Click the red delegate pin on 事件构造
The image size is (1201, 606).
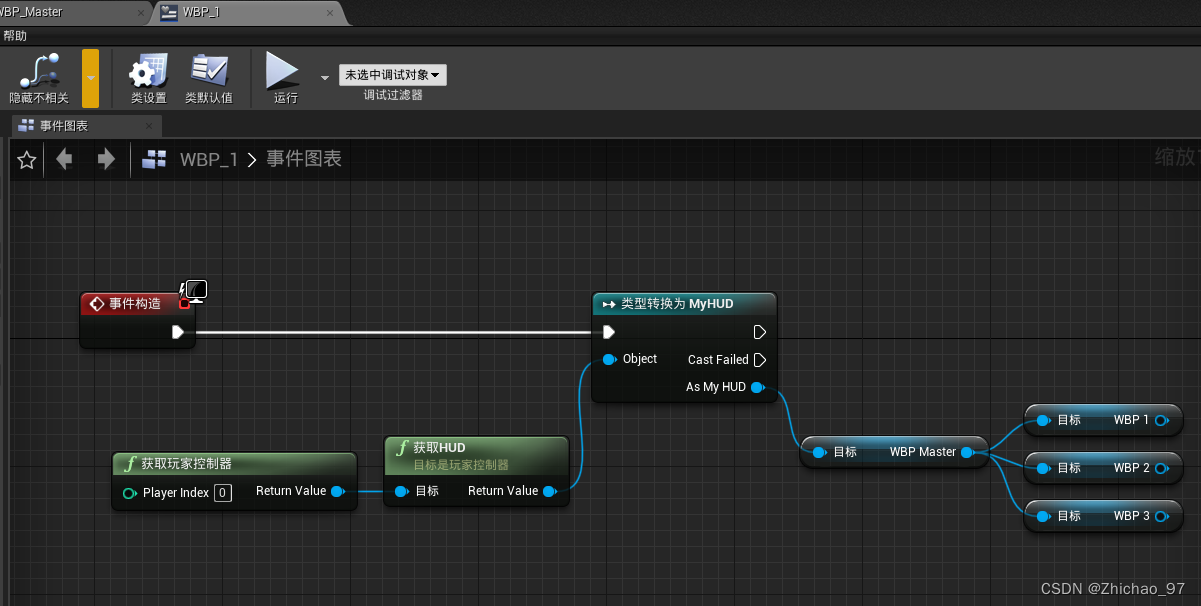tap(184, 303)
